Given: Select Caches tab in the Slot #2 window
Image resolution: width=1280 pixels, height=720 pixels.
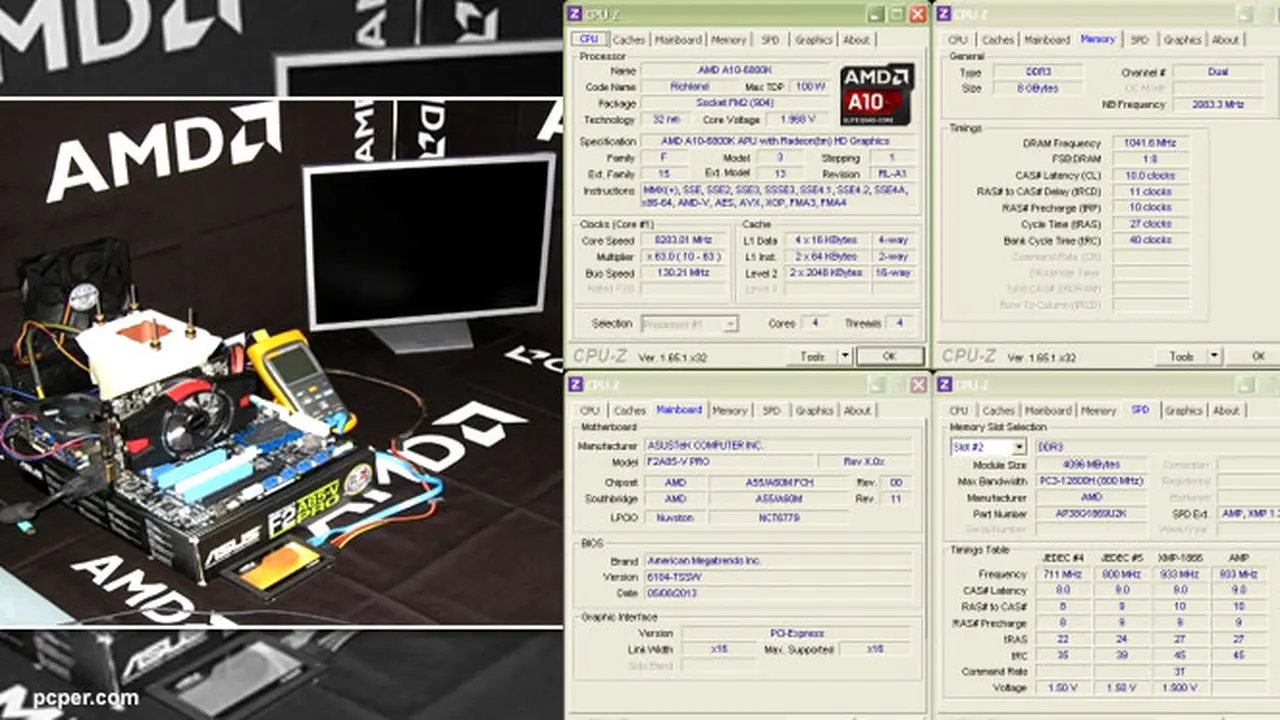Looking at the screenshot, I should [x=998, y=411].
